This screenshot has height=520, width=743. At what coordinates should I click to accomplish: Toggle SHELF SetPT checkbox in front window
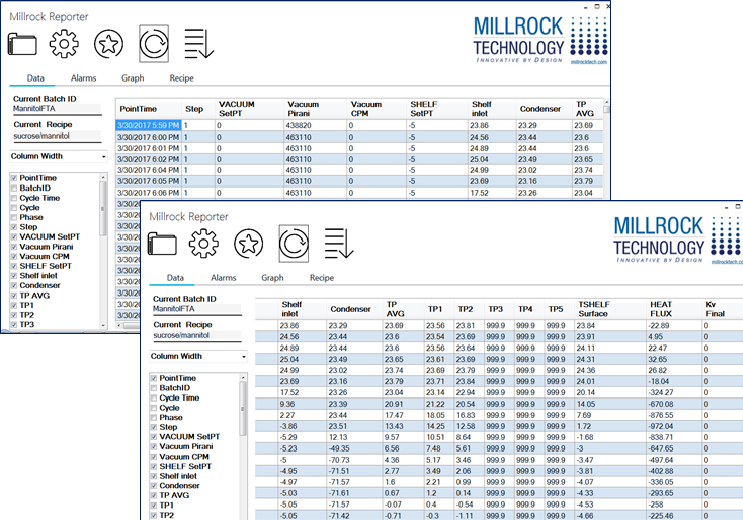pos(154,466)
